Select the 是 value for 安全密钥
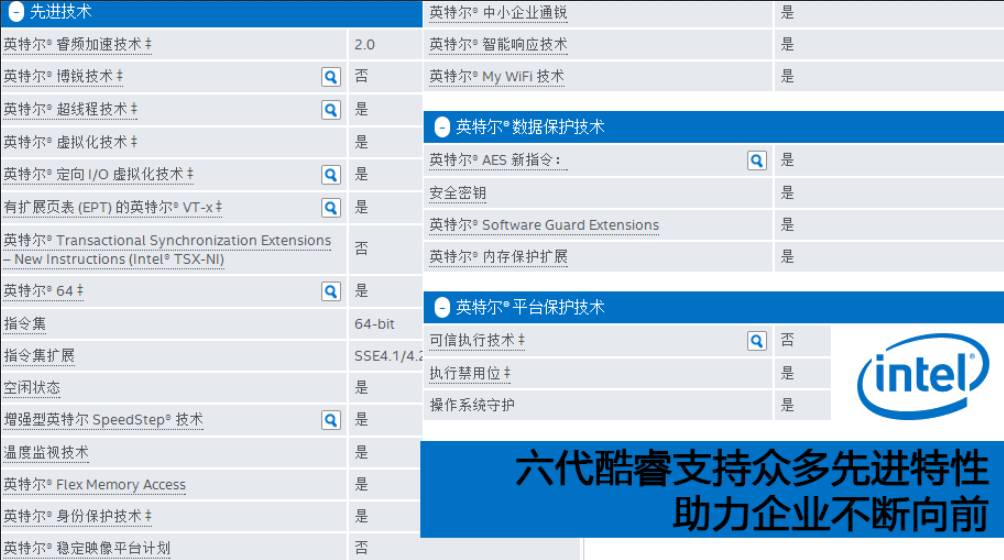 pos(787,193)
